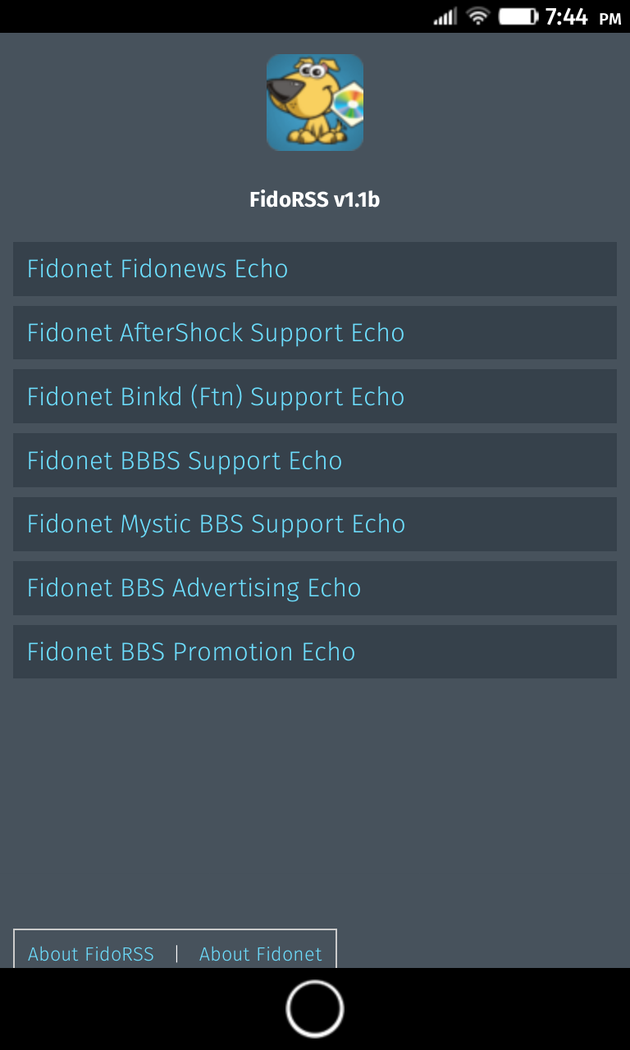This screenshot has width=630, height=1050.
Task: Open Fidonet Fidonews Echo feed
Action: [157, 269]
